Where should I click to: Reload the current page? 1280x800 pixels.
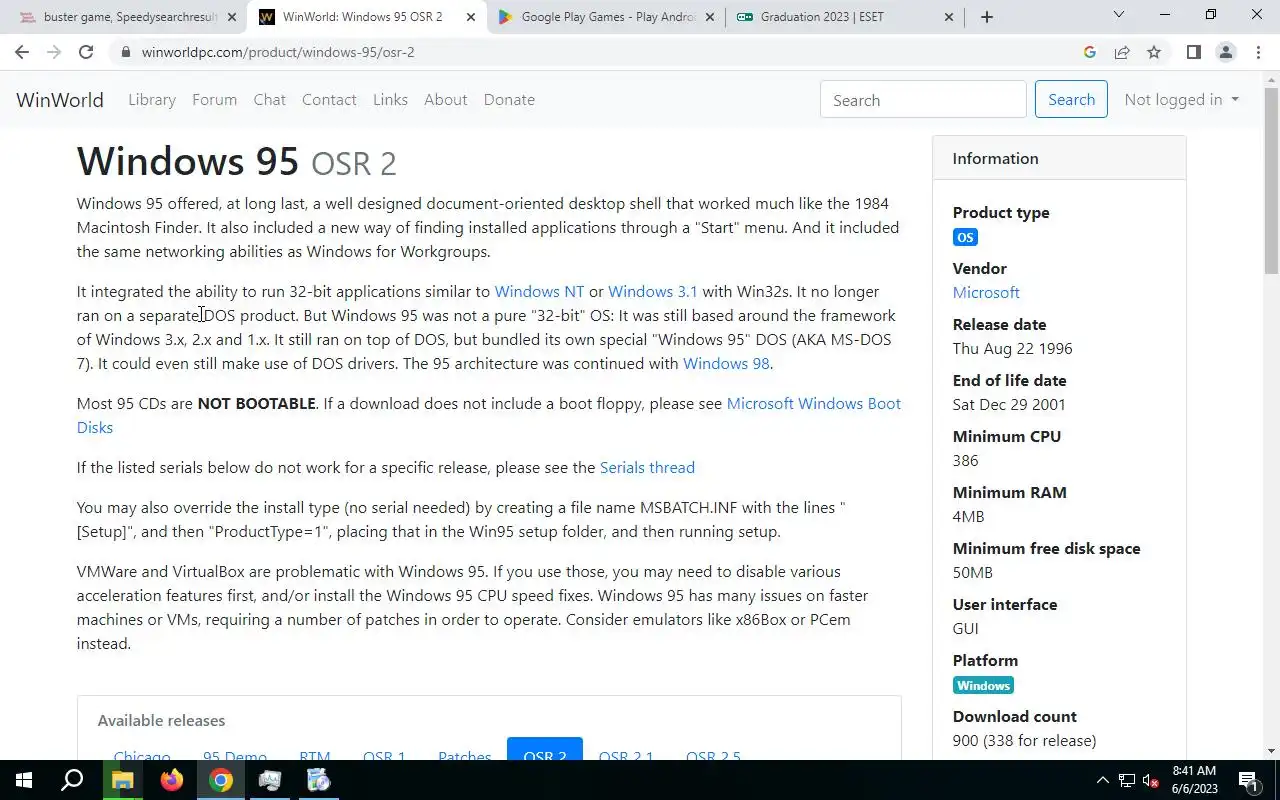(86, 52)
